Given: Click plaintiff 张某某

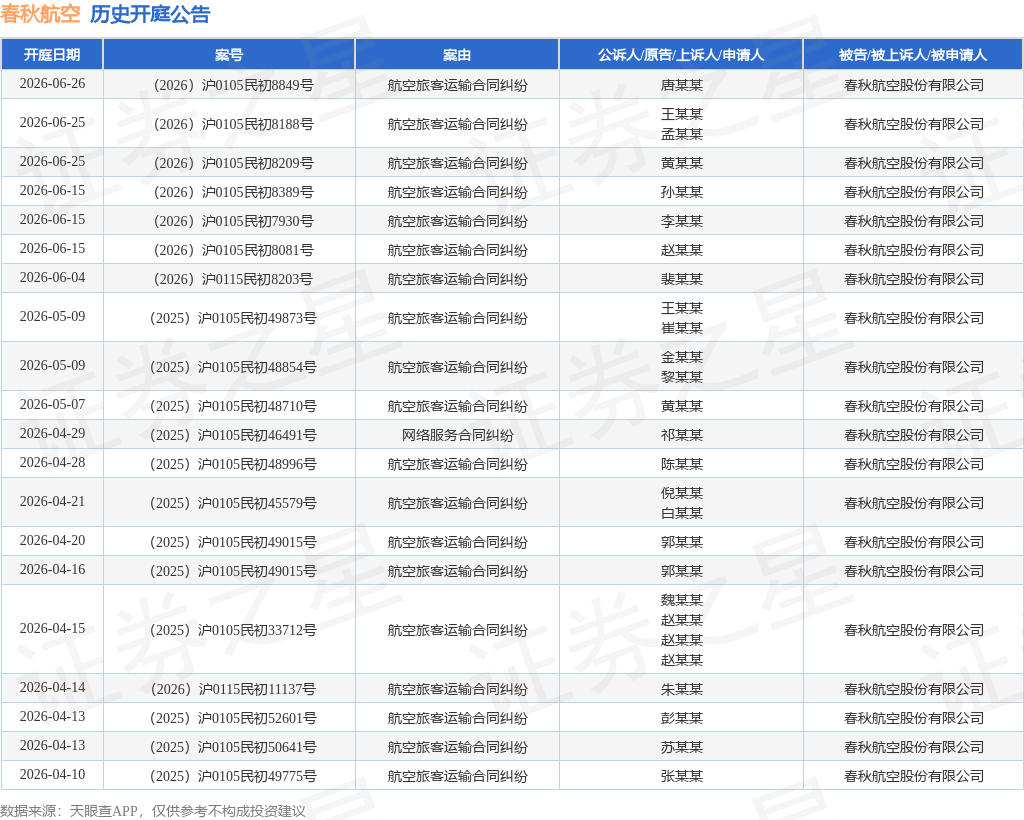Looking at the screenshot, I should [682, 776].
